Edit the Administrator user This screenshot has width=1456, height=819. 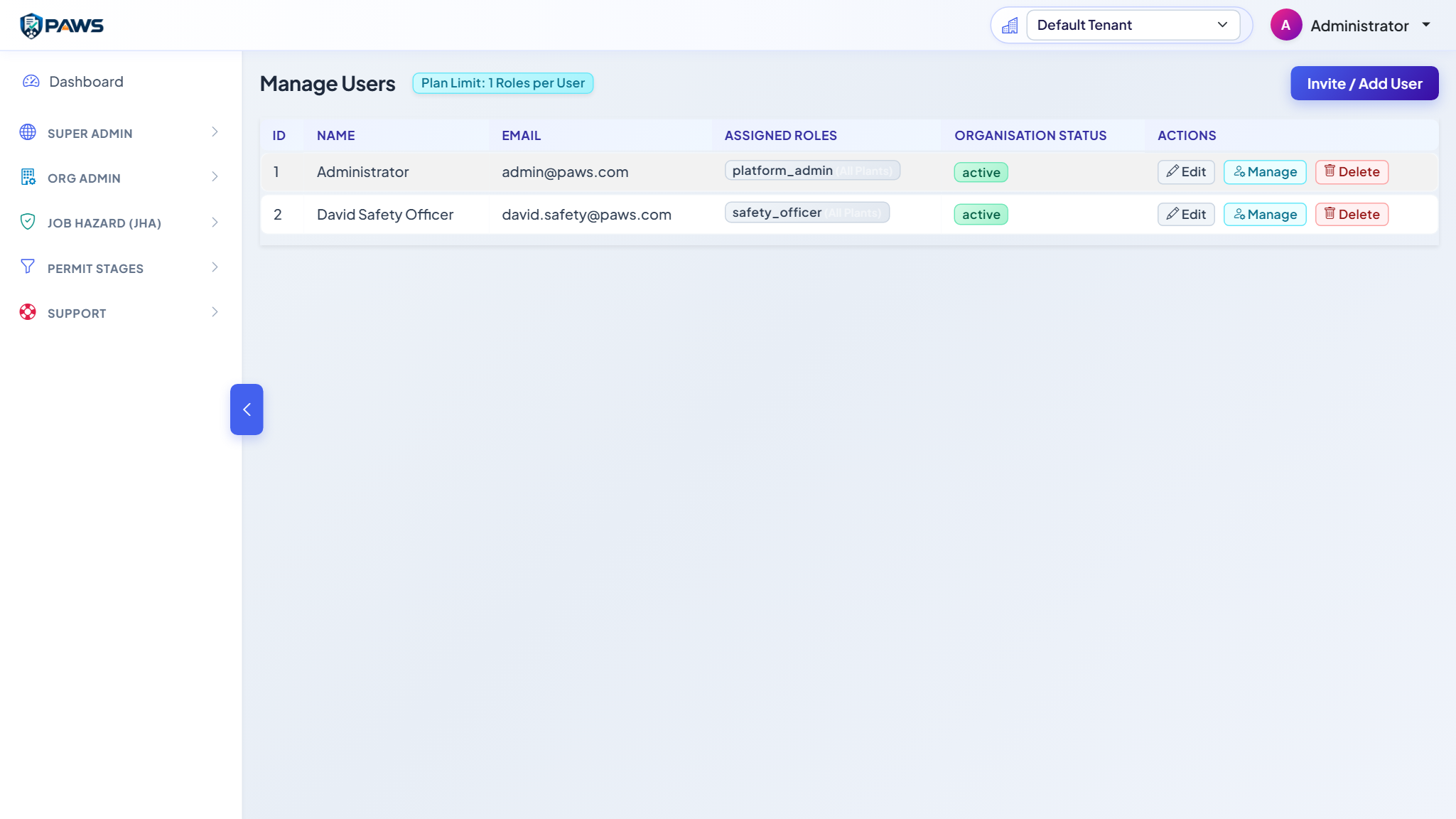click(1186, 172)
